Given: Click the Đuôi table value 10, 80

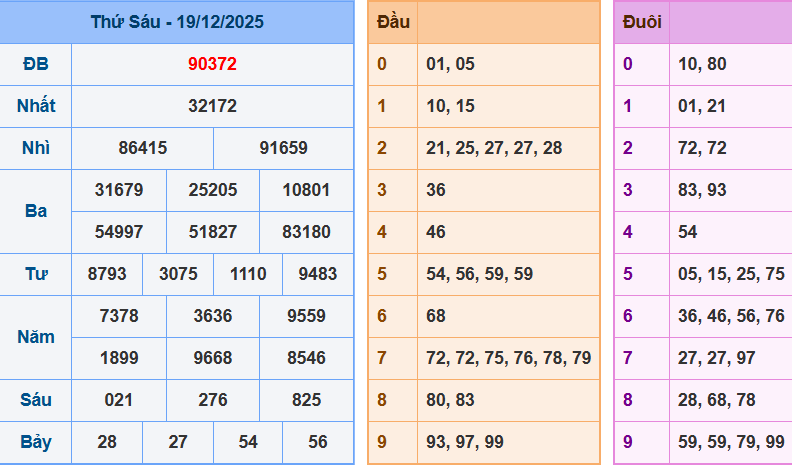Looking at the screenshot, I should (x=702, y=64).
